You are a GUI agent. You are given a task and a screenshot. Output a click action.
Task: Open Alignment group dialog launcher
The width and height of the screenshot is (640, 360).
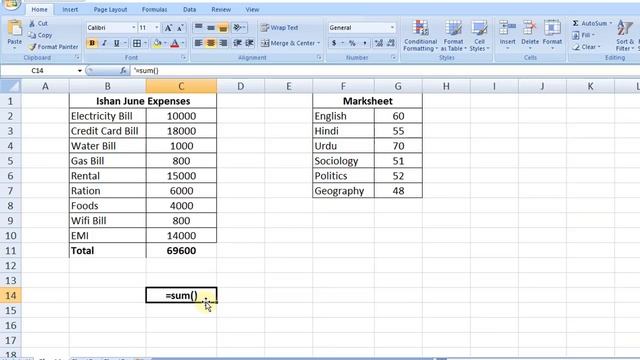(x=319, y=58)
